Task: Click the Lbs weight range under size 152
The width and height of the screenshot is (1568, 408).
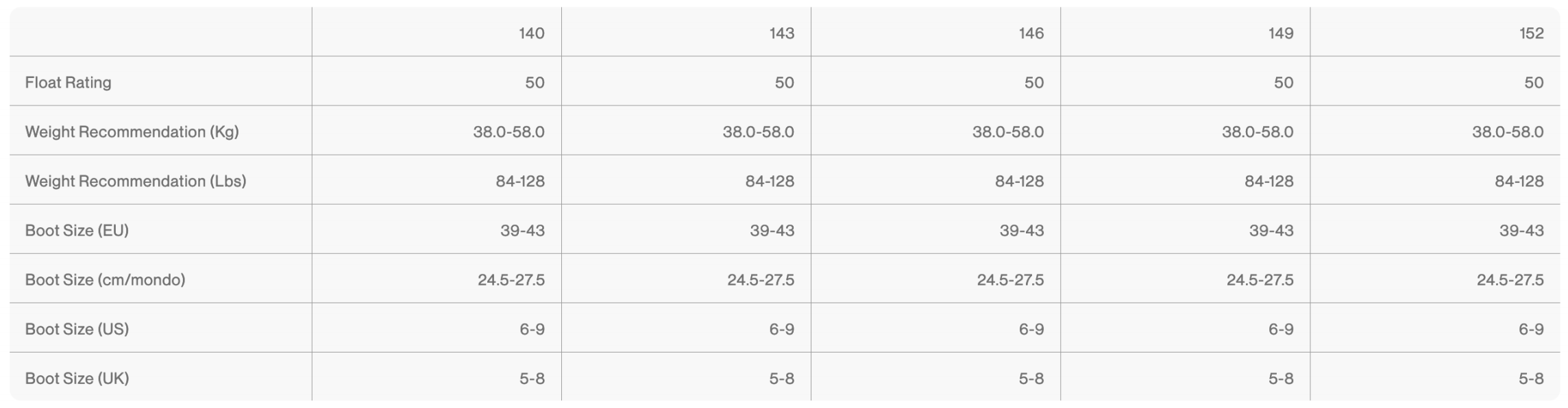Action: tap(1519, 181)
